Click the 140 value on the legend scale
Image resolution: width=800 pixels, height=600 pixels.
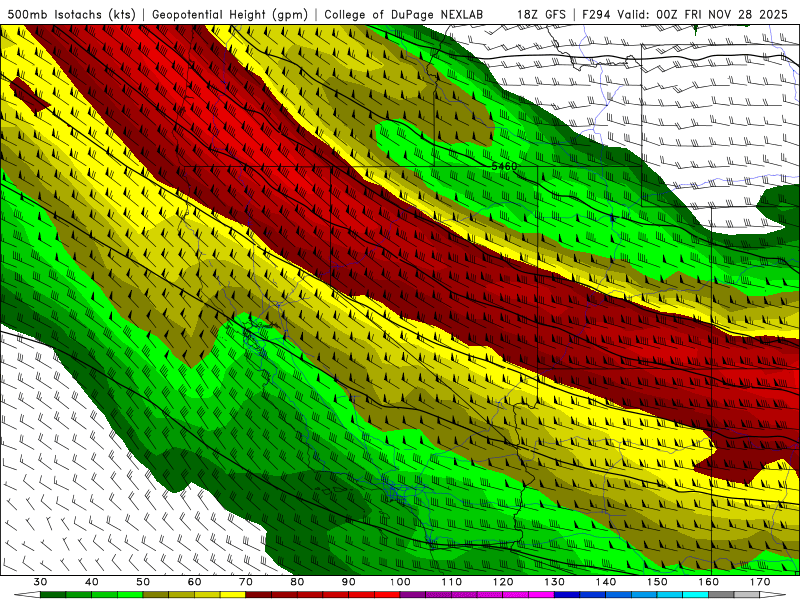coord(606,582)
